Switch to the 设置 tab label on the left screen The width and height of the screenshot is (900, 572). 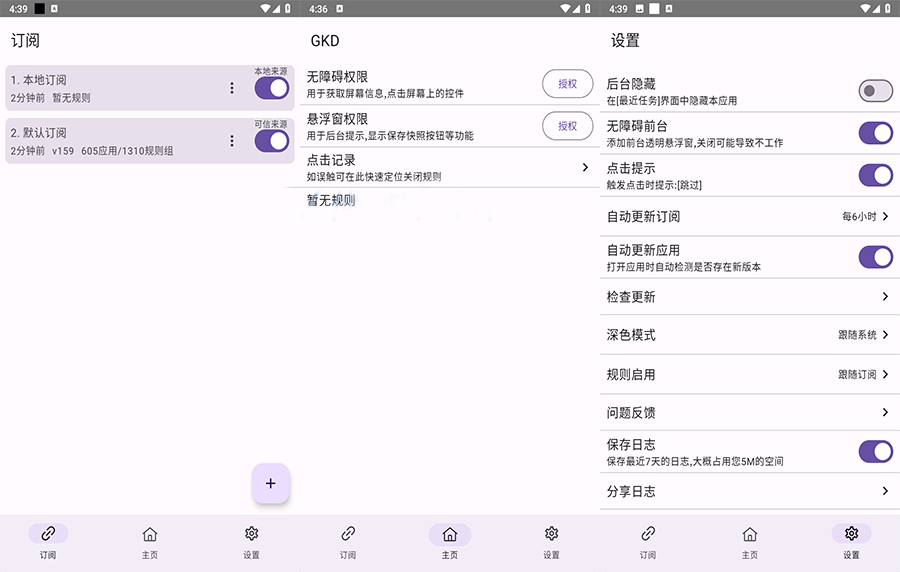(251, 555)
